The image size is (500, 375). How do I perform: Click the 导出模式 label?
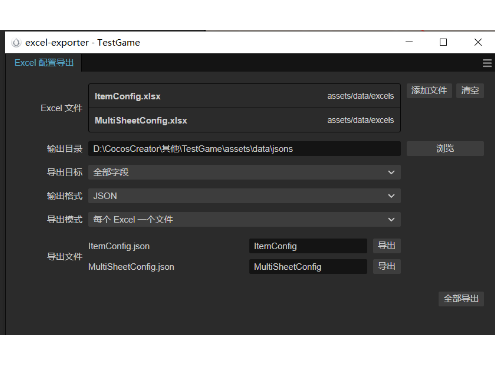64,219
